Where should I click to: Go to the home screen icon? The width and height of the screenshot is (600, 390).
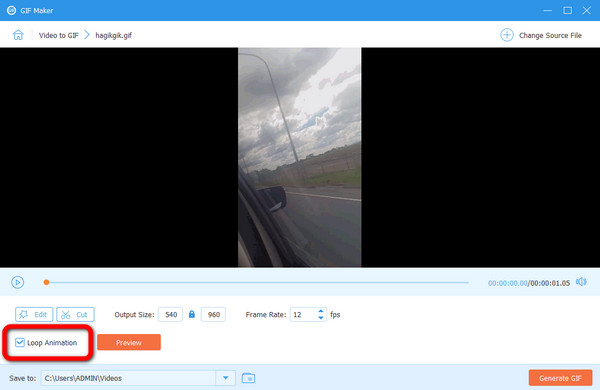(x=18, y=35)
